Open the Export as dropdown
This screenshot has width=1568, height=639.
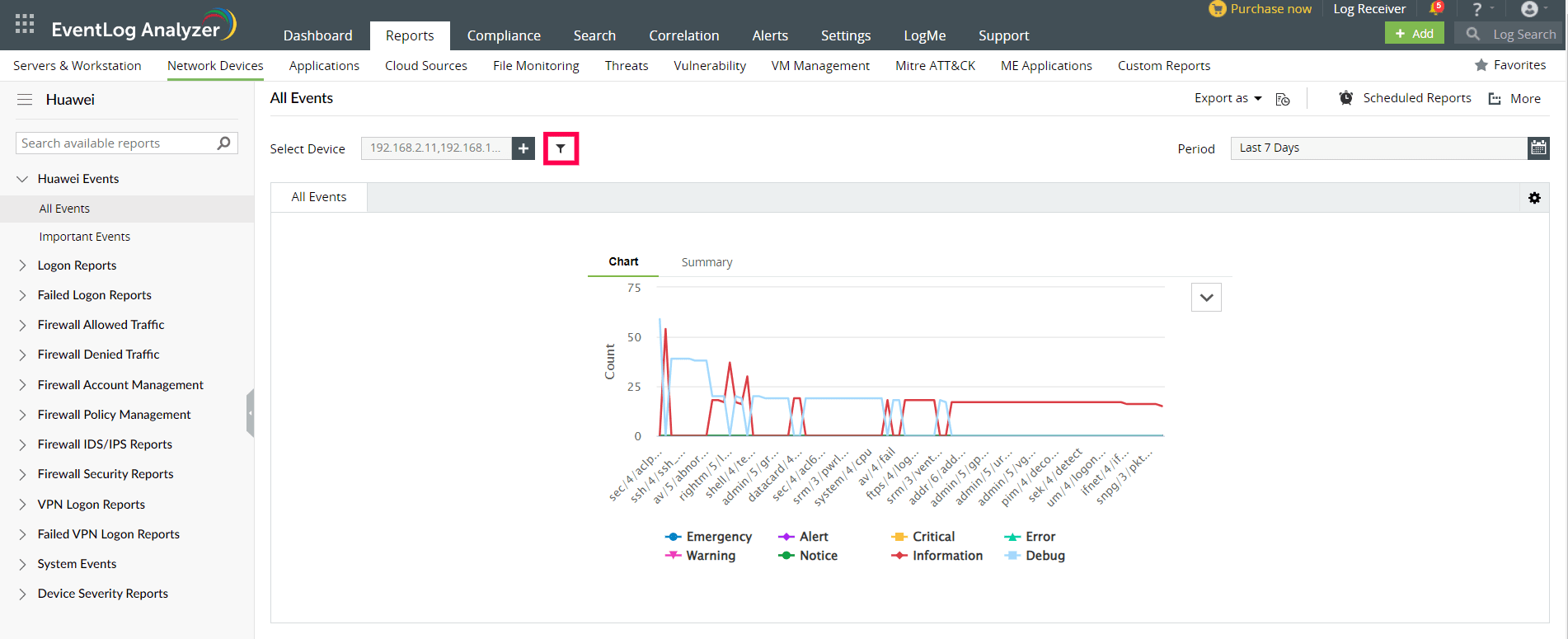tap(1228, 98)
